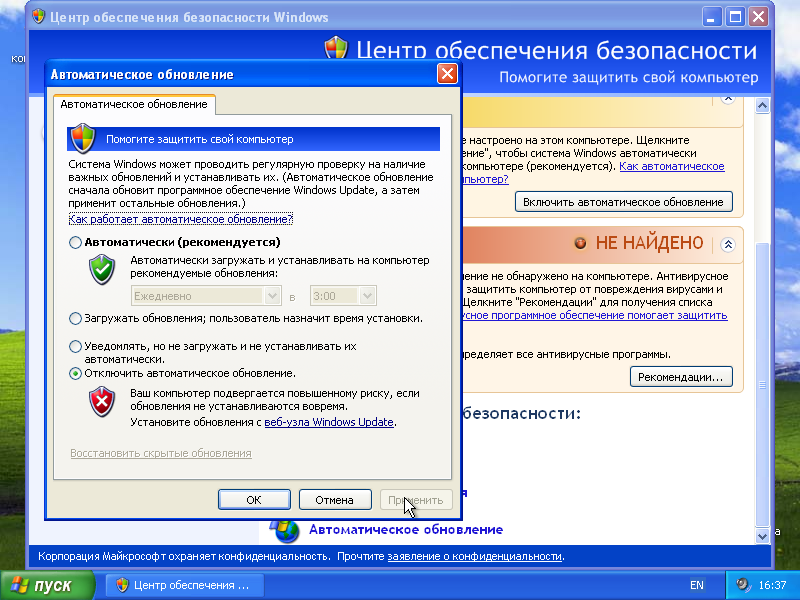800x600 pixels.
Task: Click the shield icon in dialog header banner
Action: point(83,138)
